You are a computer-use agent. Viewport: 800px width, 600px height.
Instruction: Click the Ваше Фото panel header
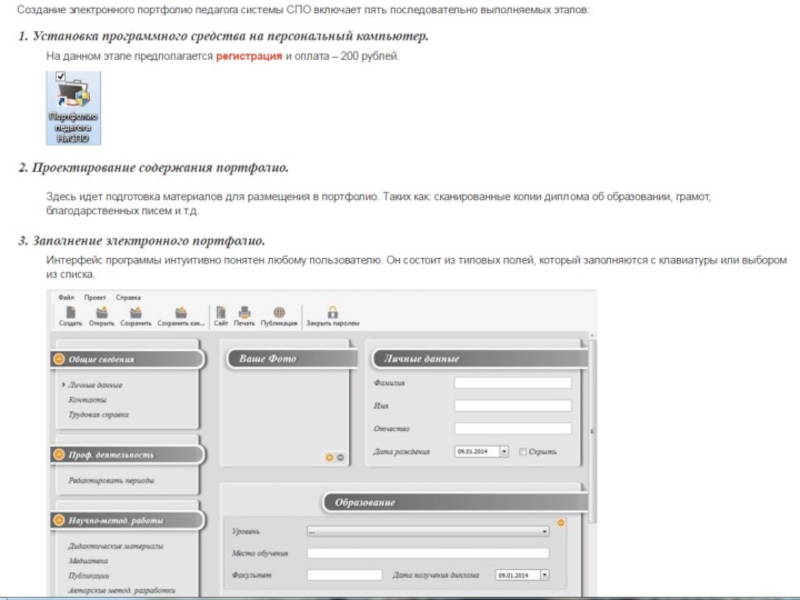click(291, 359)
